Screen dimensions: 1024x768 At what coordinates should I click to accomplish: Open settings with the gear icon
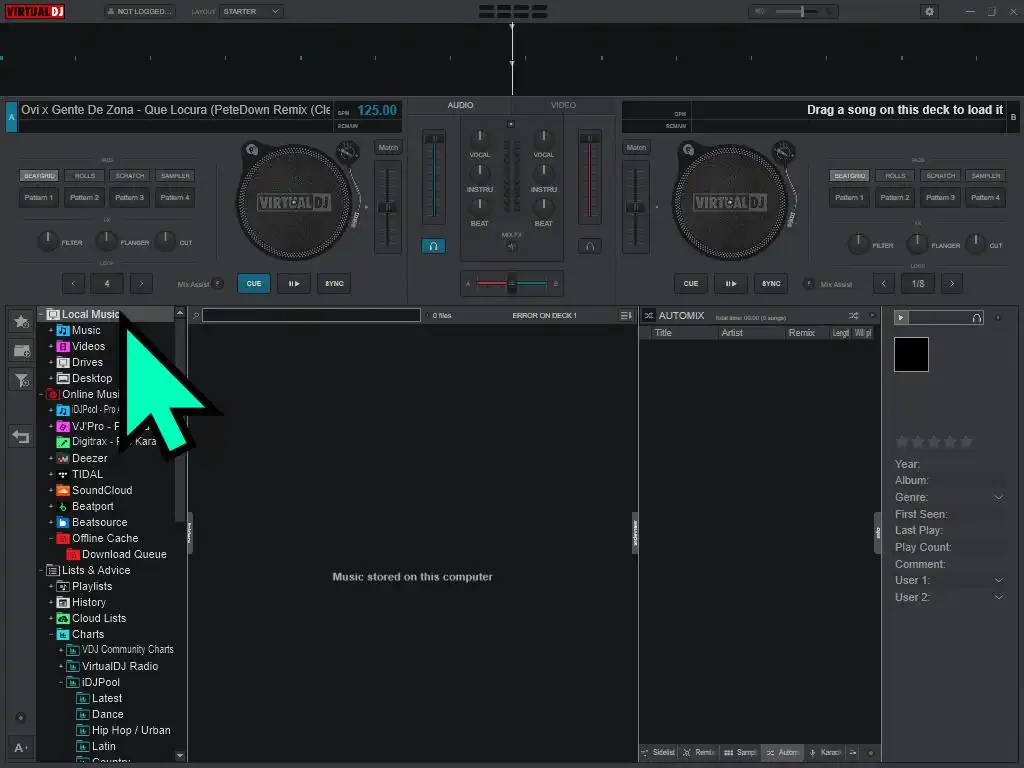tap(929, 11)
